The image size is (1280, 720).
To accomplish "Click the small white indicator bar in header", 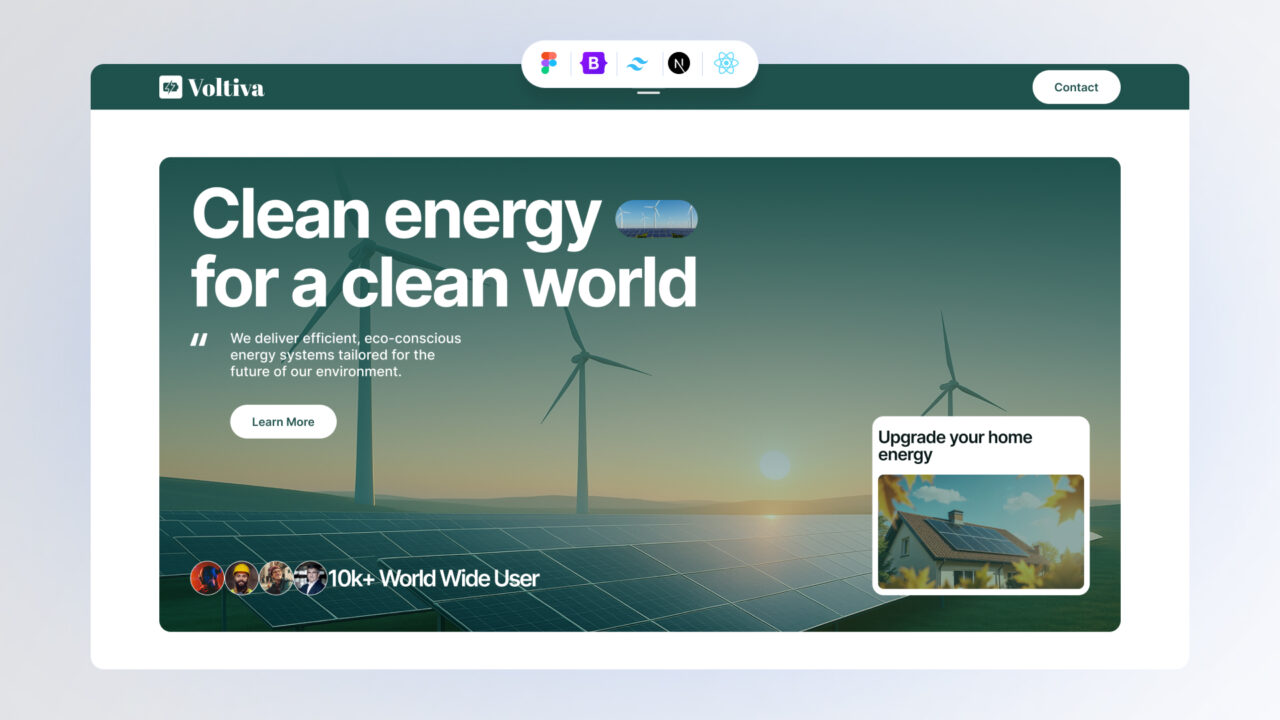I will (648, 93).
